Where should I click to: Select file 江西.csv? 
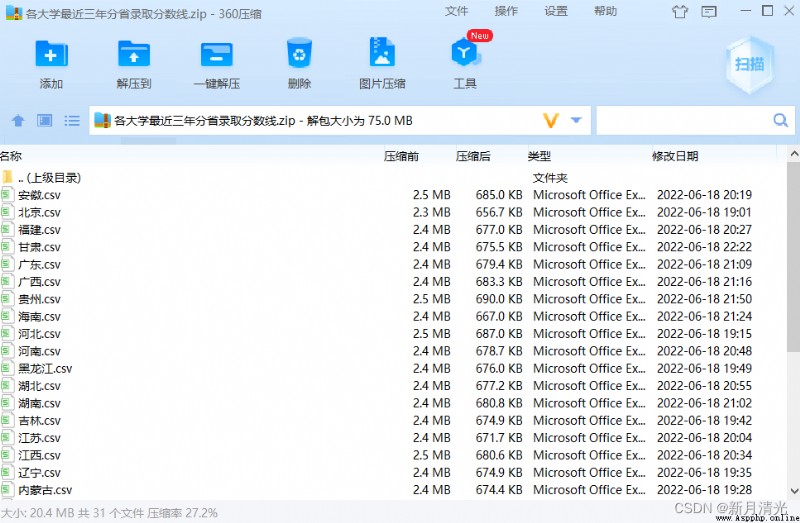pyautogui.click(x=393, y=455)
